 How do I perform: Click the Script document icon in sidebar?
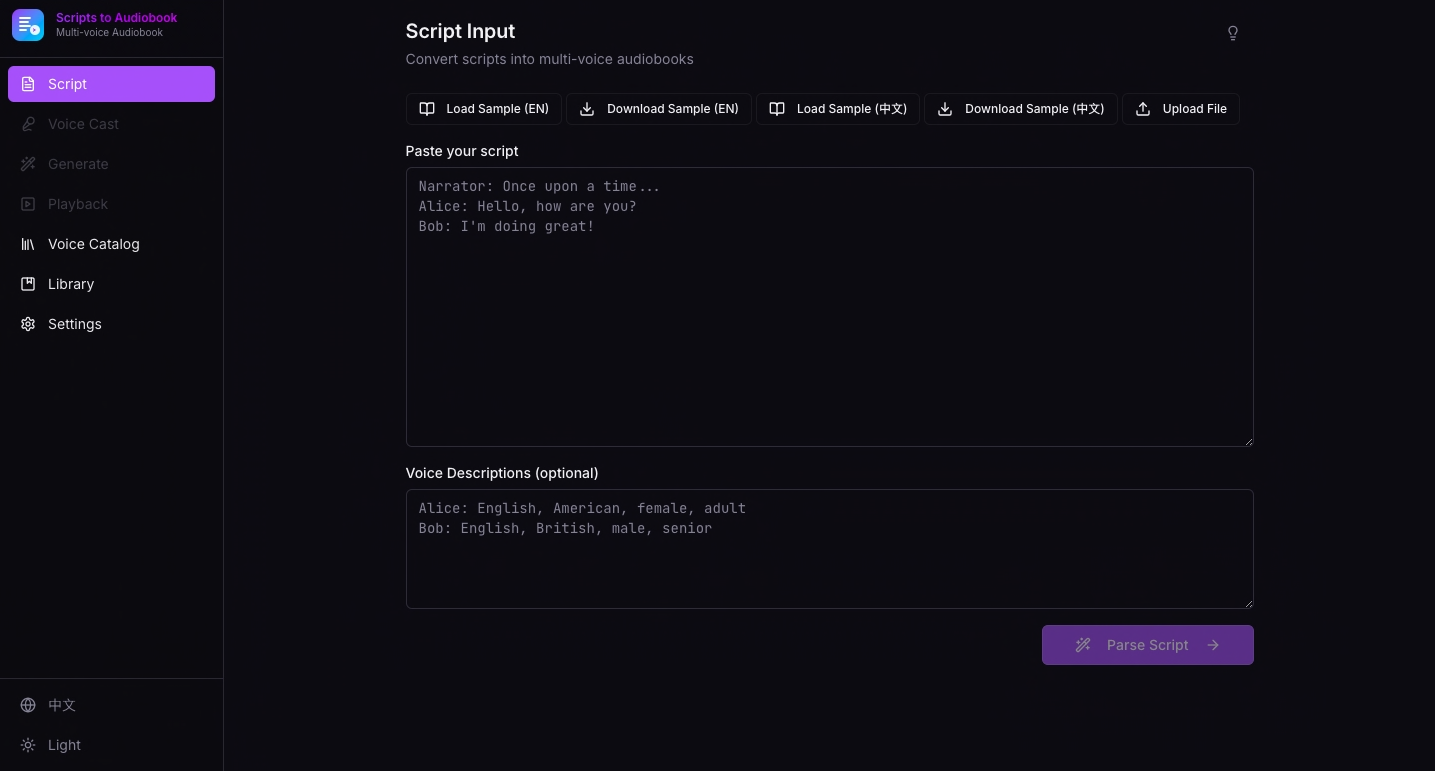pyautogui.click(x=28, y=84)
